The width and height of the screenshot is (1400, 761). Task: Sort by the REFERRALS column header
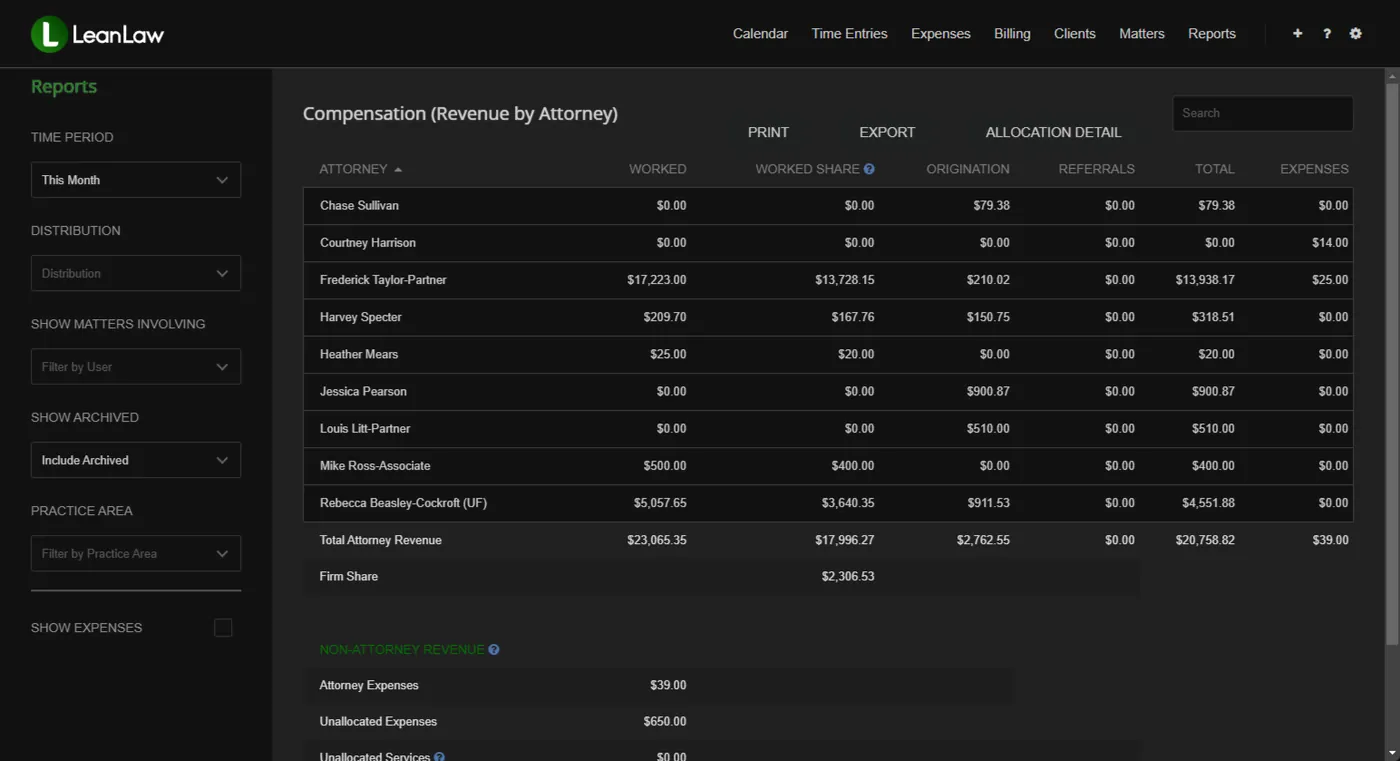click(x=1096, y=169)
